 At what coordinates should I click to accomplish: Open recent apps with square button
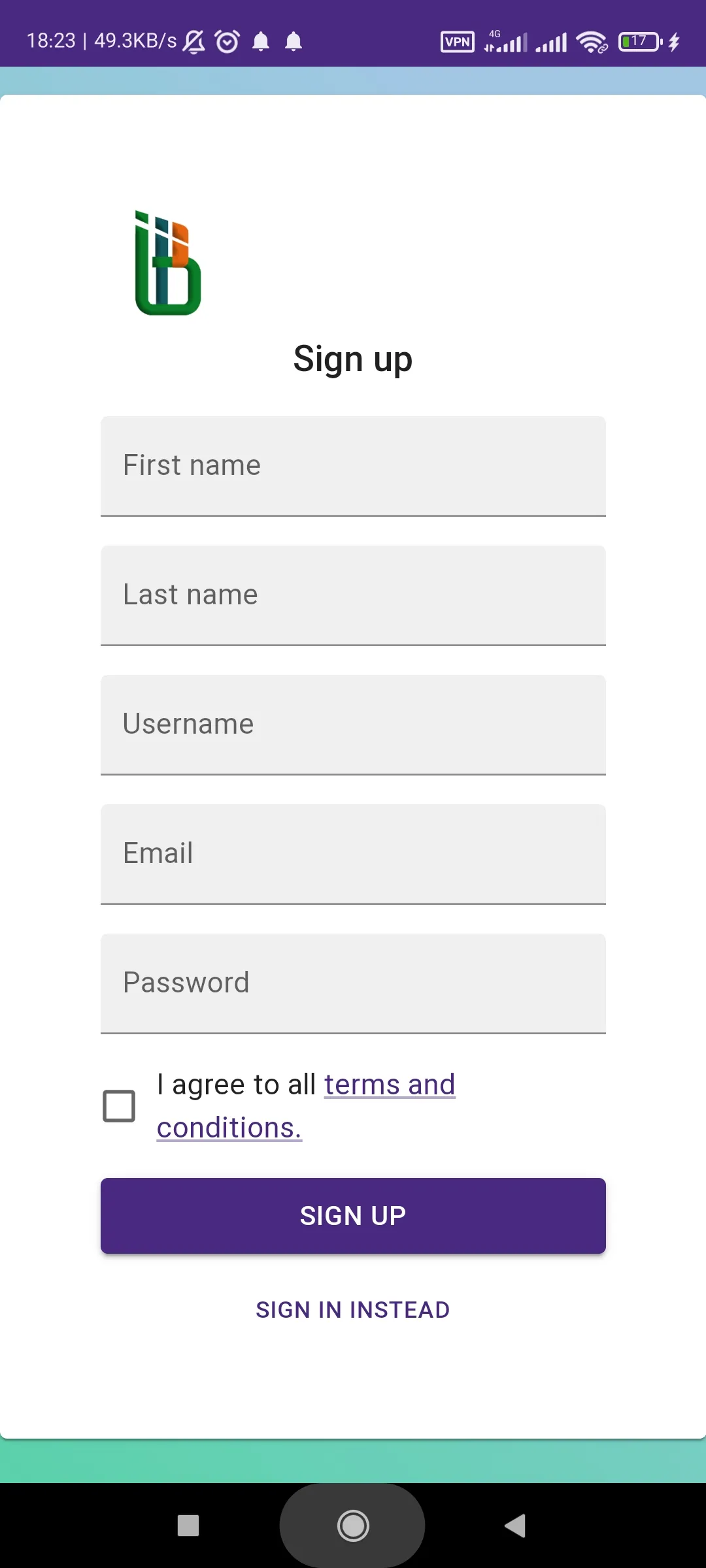coord(188,1526)
